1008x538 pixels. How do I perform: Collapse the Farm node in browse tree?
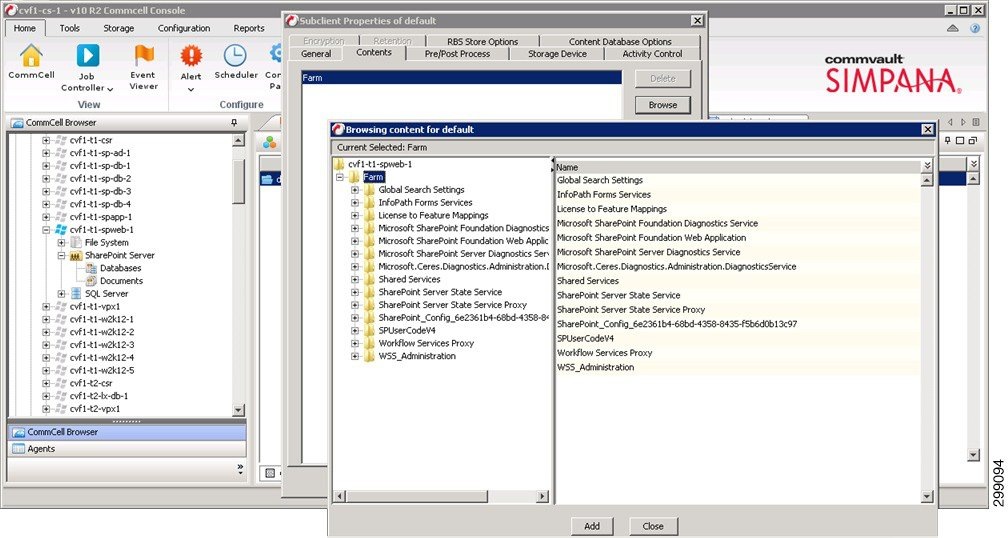pyautogui.click(x=339, y=177)
